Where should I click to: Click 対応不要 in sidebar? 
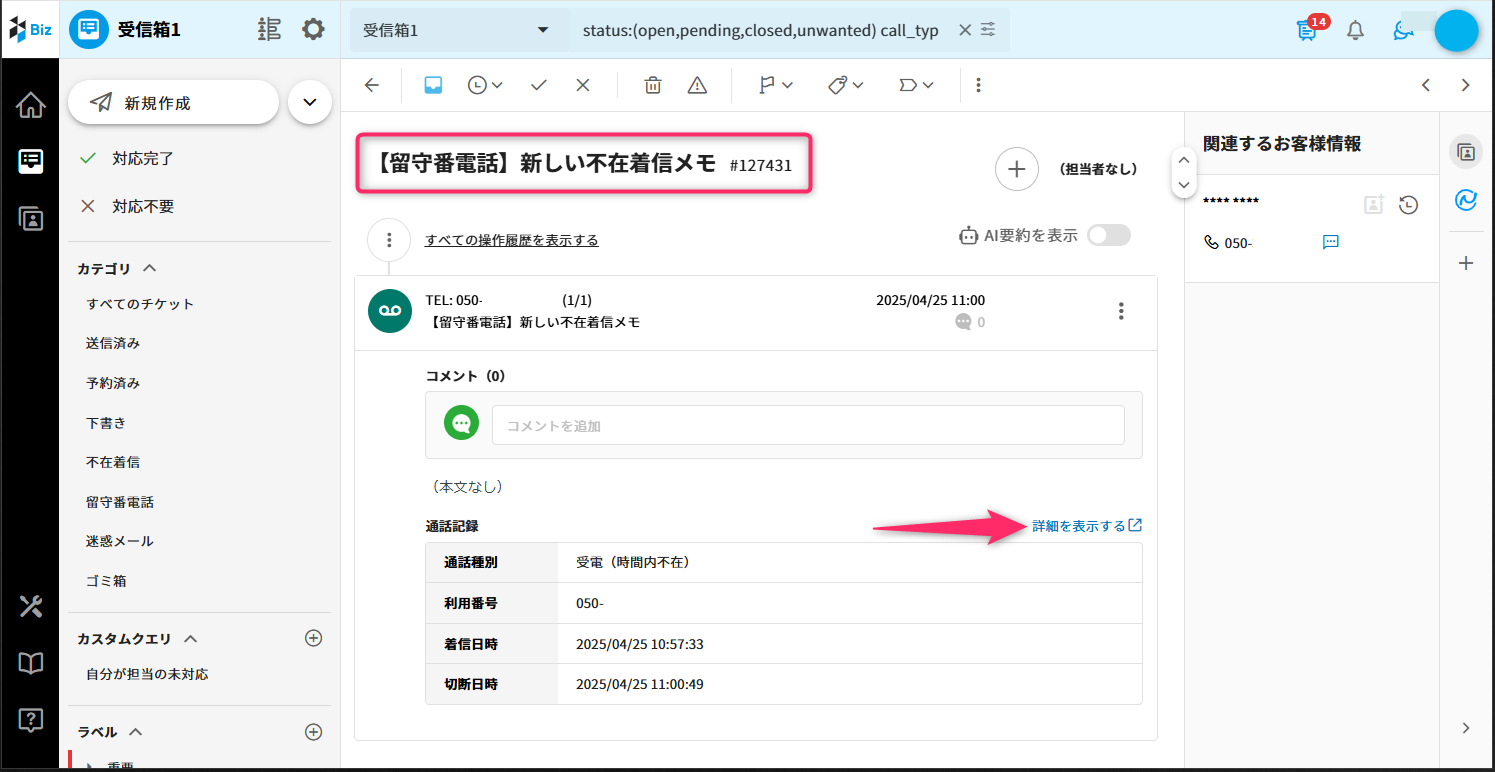click(143, 206)
